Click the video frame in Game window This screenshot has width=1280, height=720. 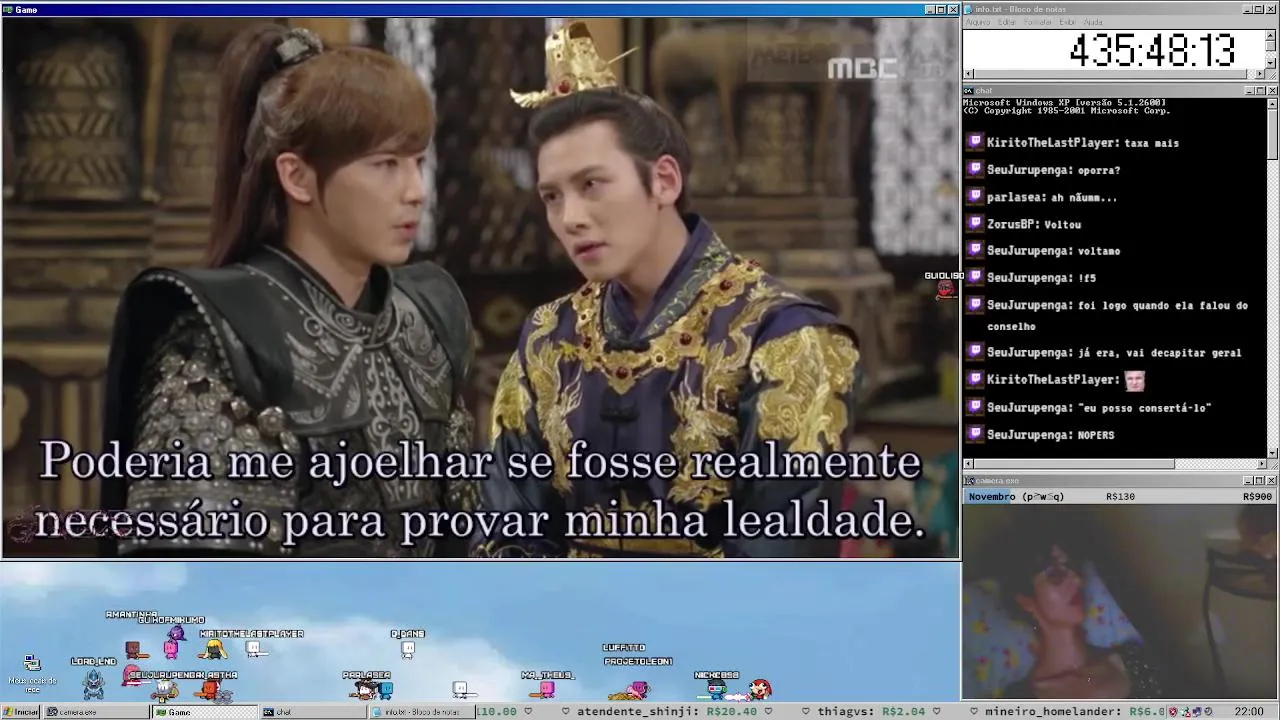(480, 288)
